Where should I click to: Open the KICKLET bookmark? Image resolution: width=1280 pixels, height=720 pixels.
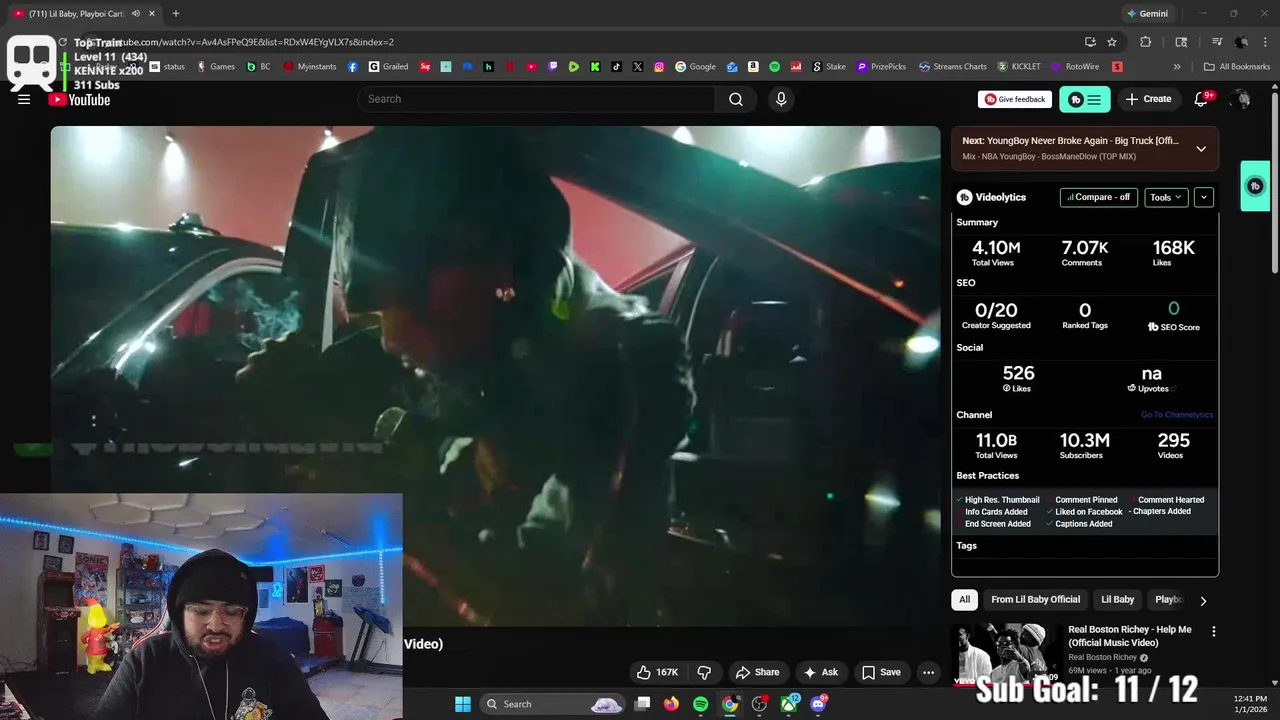coord(1018,67)
